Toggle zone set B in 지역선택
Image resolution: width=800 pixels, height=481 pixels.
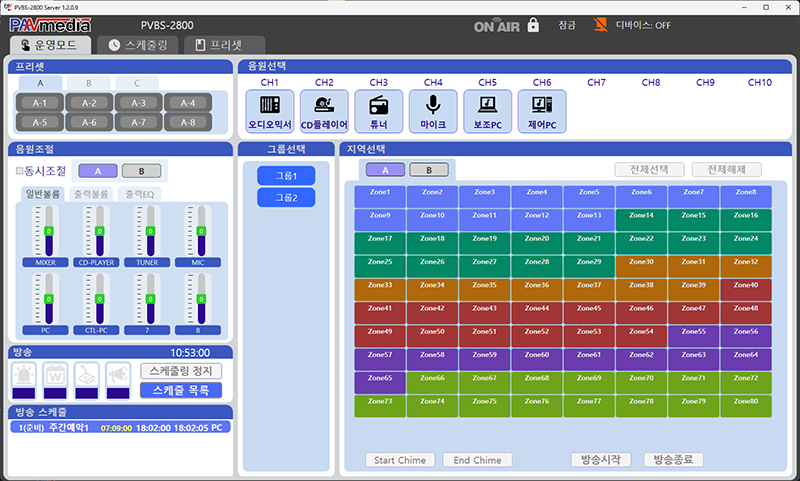click(x=429, y=170)
